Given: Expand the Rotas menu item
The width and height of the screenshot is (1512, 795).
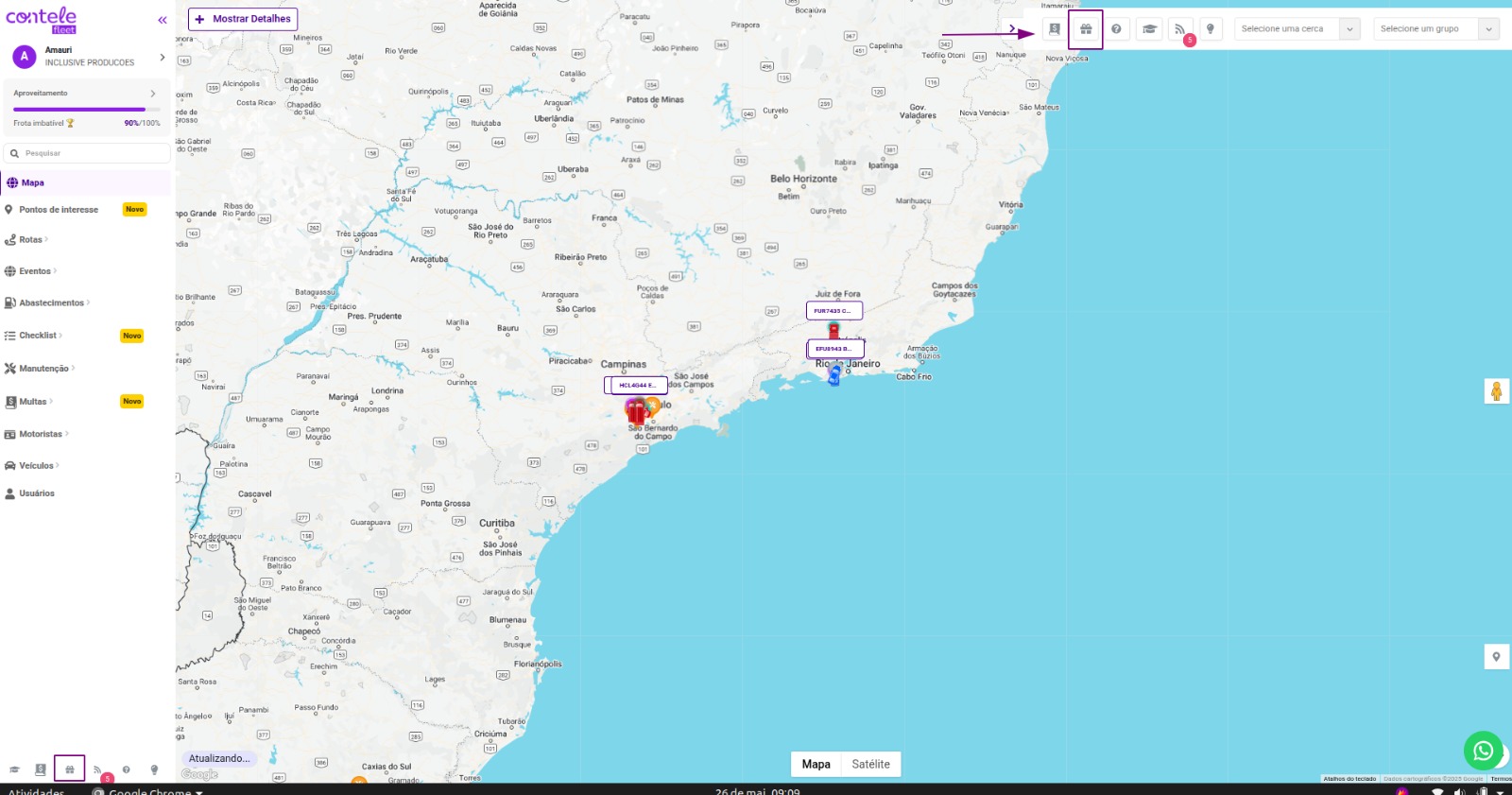Looking at the screenshot, I should (x=26, y=240).
